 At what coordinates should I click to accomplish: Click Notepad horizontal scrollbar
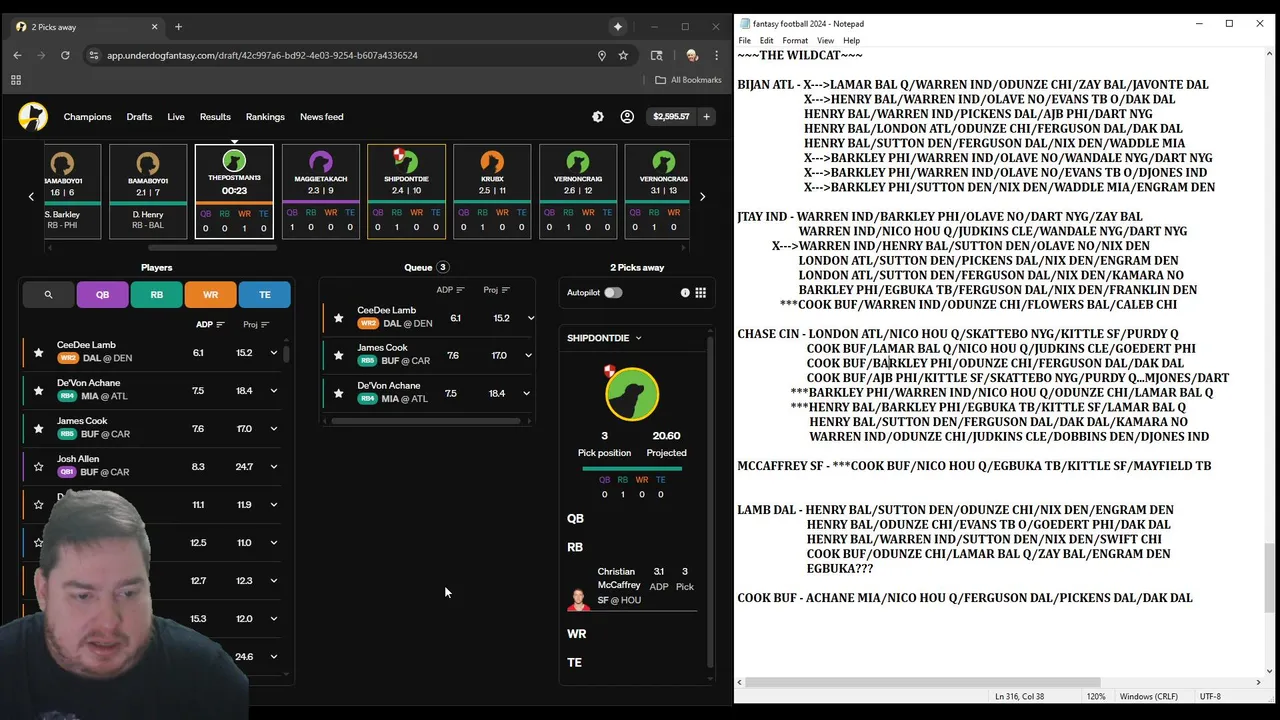tap(922, 682)
